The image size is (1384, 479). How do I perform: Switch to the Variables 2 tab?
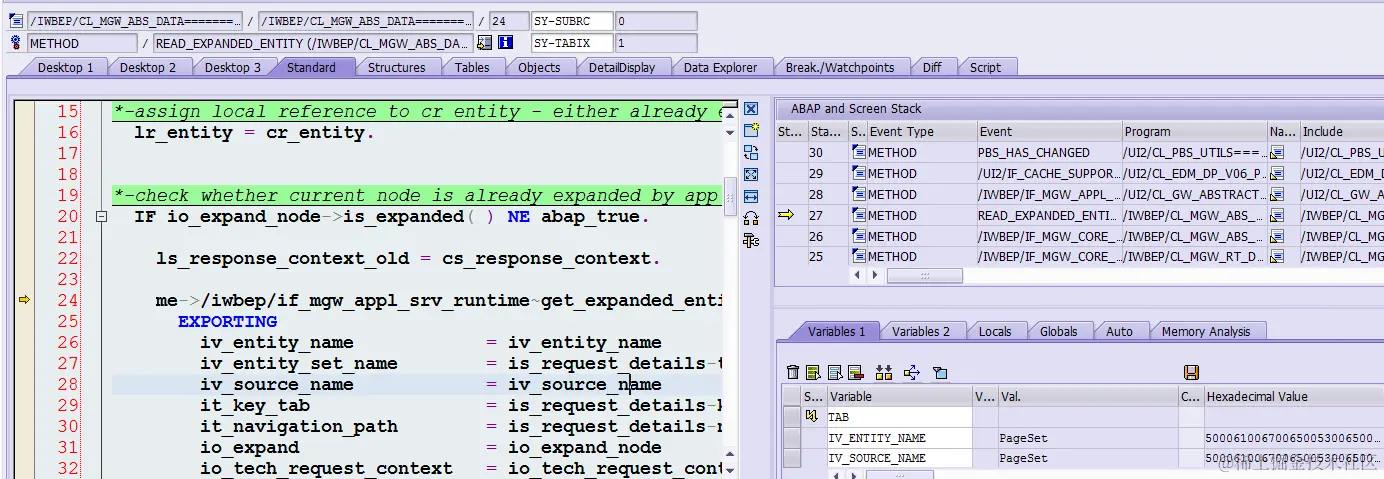(x=921, y=331)
